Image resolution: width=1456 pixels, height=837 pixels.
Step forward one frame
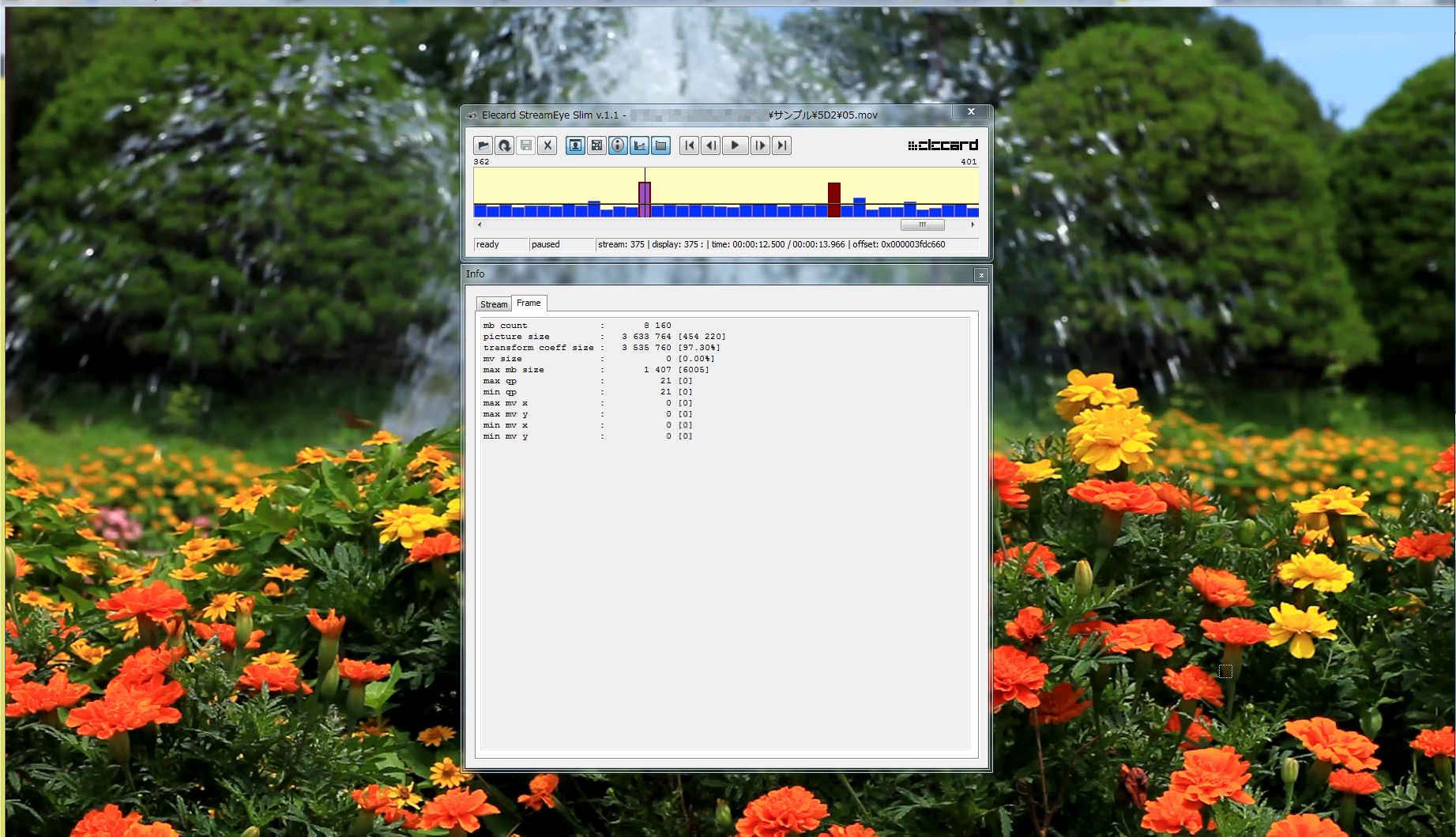759,145
